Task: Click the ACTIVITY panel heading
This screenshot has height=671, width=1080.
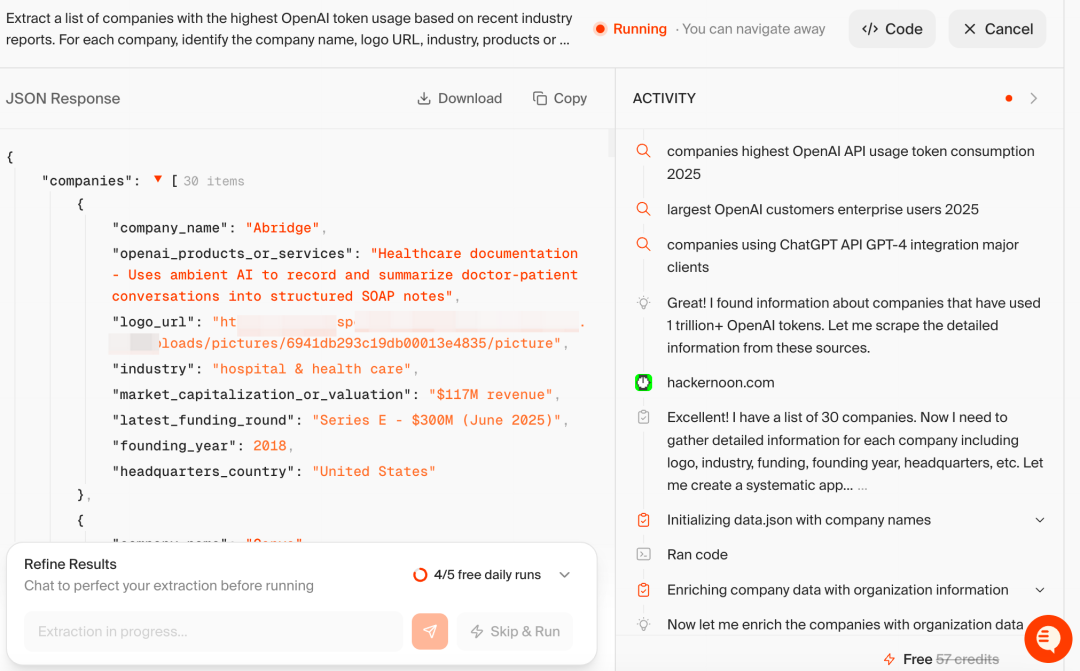Action: pyautogui.click(x=664, y=99)
